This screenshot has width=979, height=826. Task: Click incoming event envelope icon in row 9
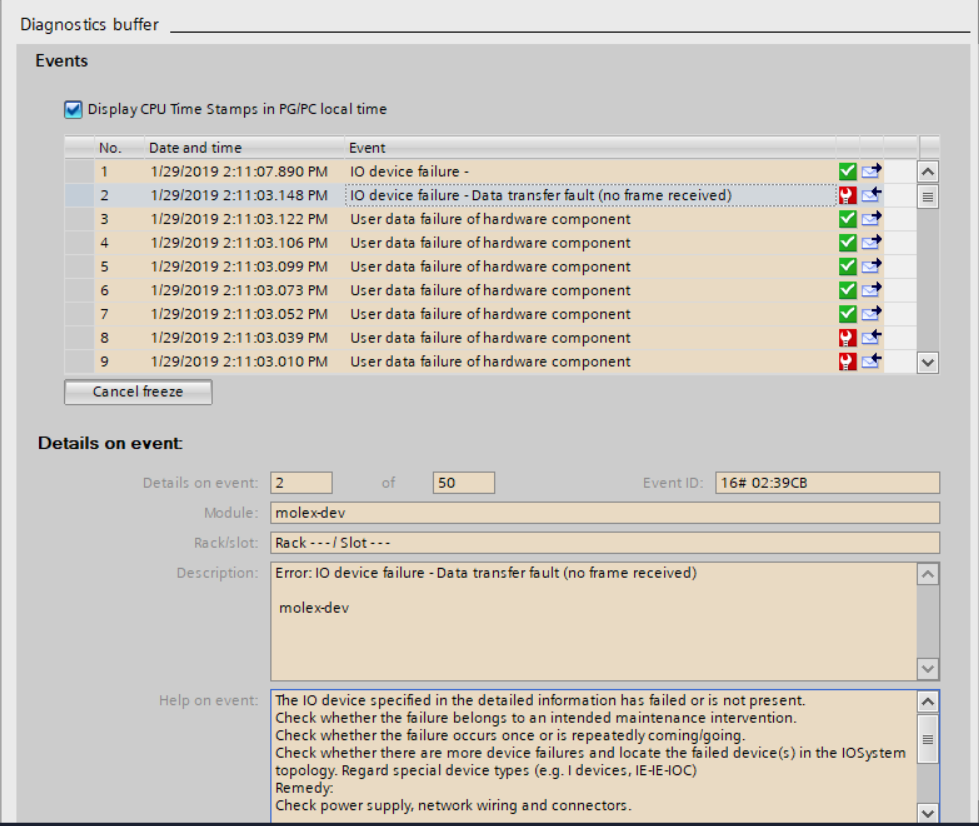tap(872, 360)
